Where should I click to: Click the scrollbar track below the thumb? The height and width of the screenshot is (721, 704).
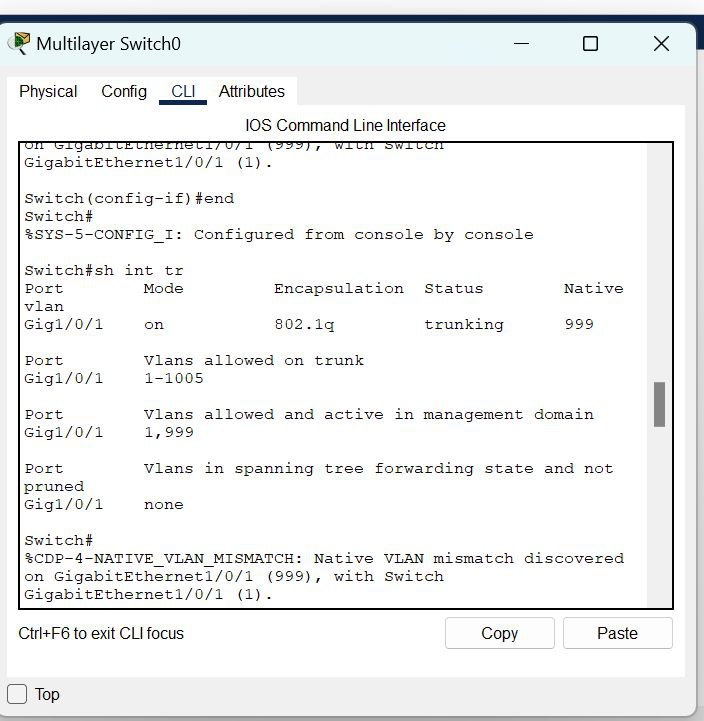point(659,520)
